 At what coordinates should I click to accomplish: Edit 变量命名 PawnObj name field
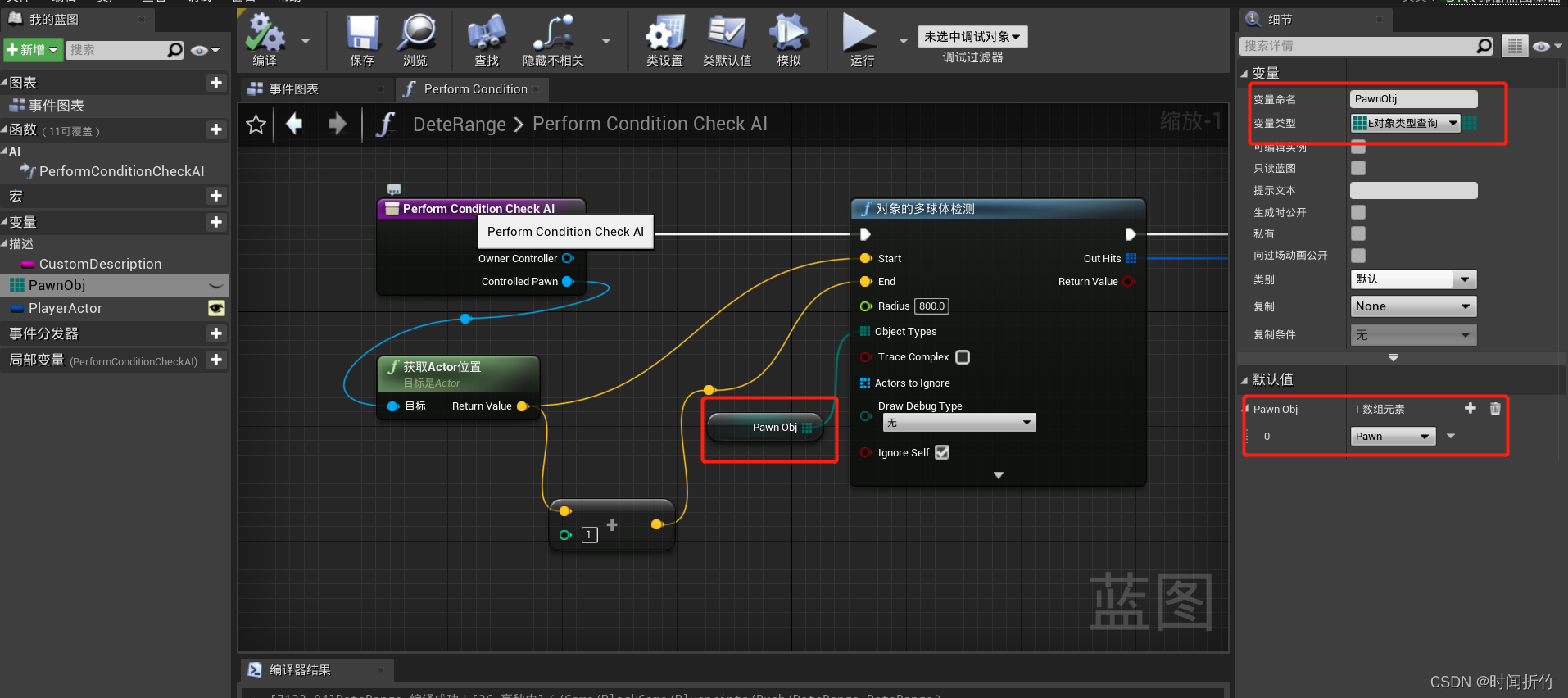tap(1413, 99)
